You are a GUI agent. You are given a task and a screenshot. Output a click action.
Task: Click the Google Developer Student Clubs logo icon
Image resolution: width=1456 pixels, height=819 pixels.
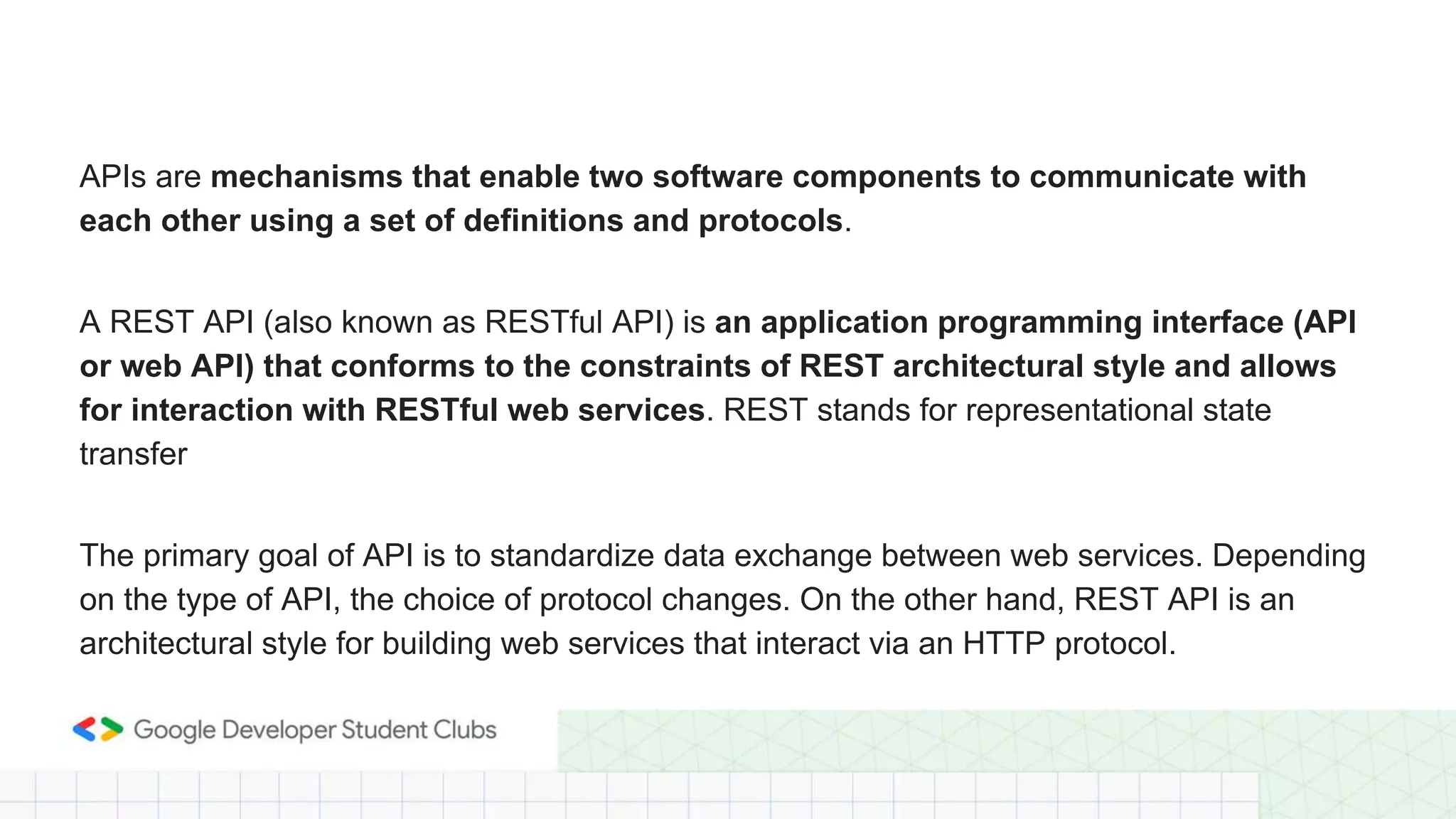(x=98, y=729)
